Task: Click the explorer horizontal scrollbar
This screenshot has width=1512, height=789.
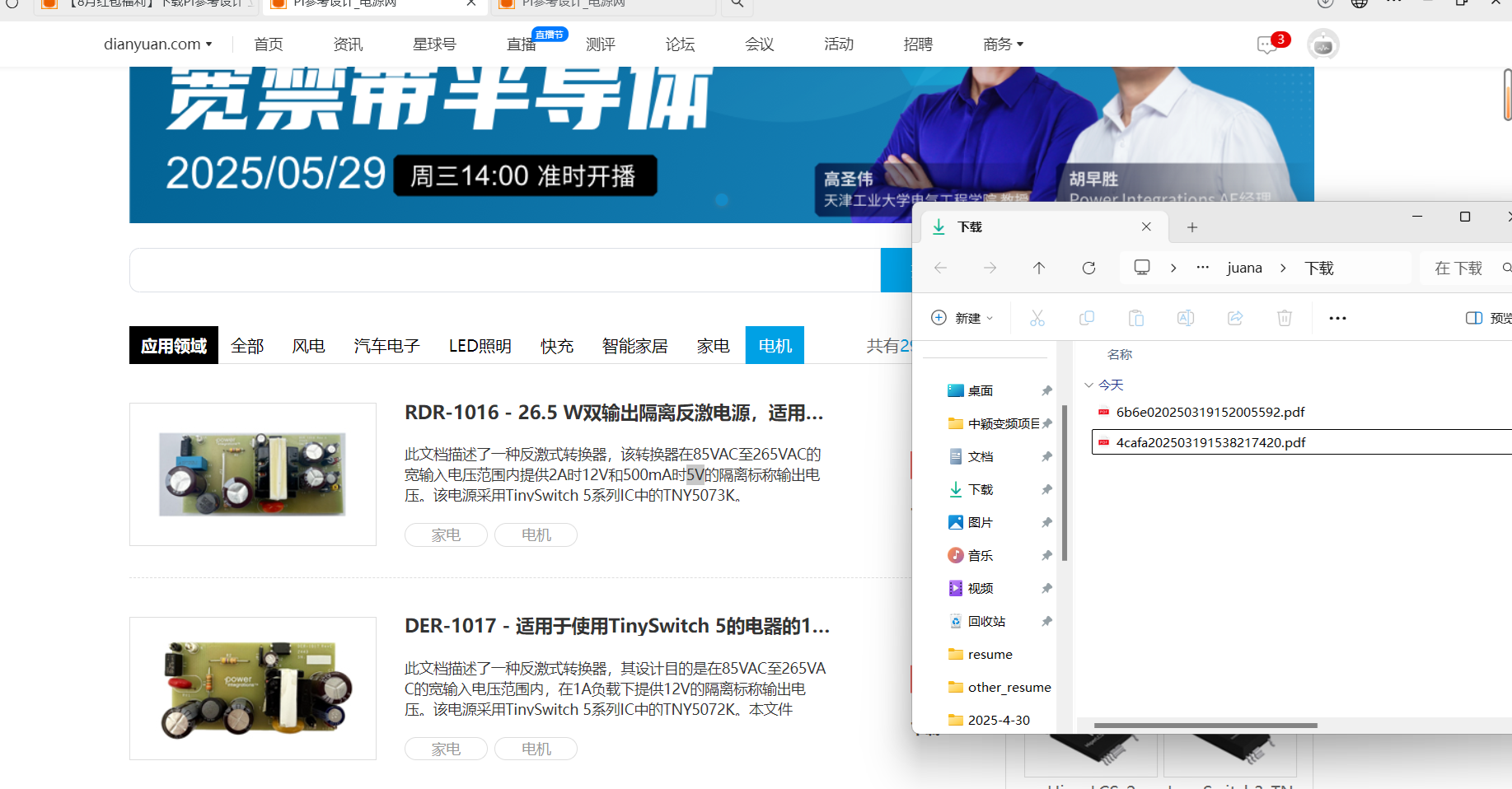Action: pyautogui.click(x=1205, y=726)
